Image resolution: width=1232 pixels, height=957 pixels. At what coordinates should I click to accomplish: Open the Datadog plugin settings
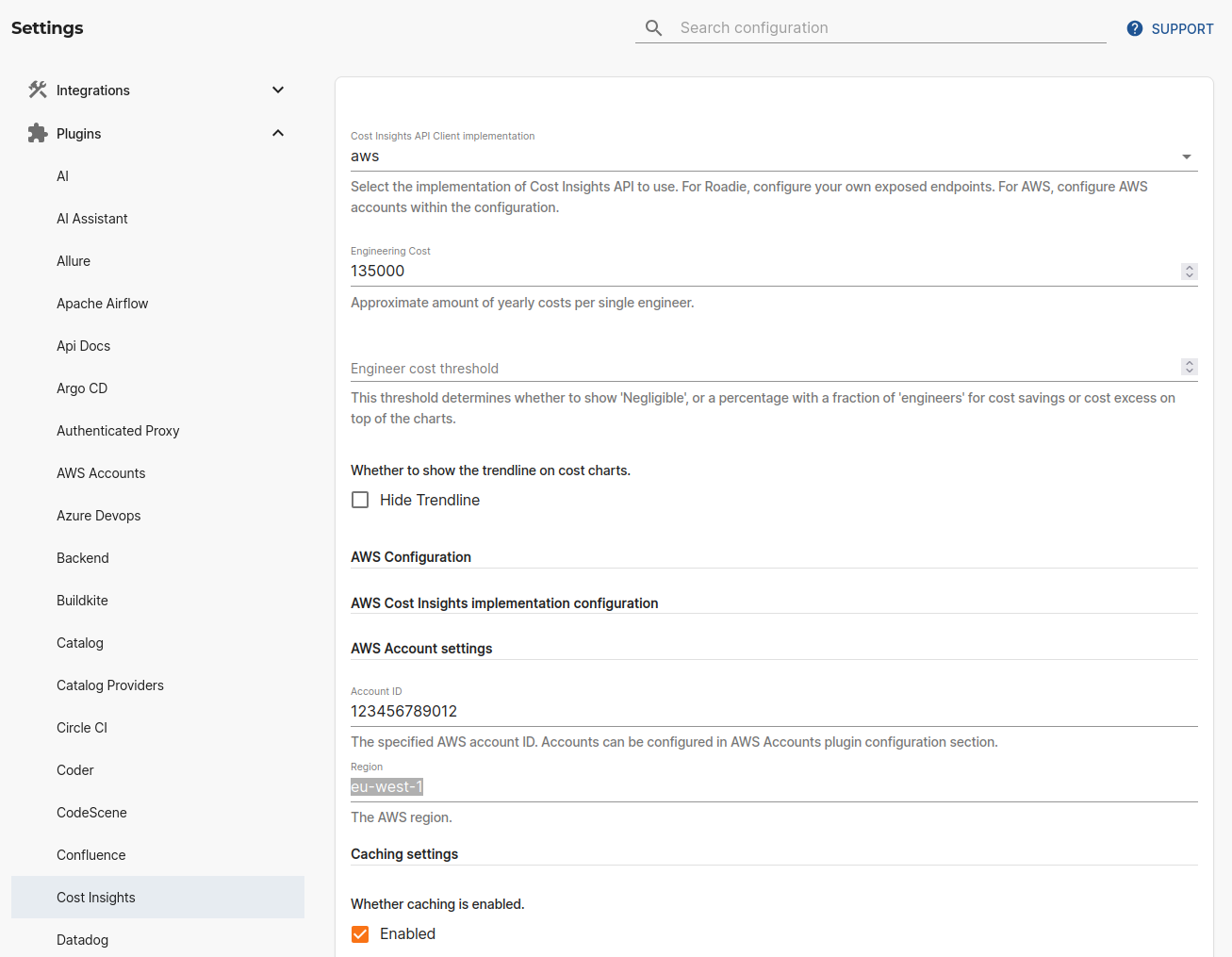pos(84,939)
